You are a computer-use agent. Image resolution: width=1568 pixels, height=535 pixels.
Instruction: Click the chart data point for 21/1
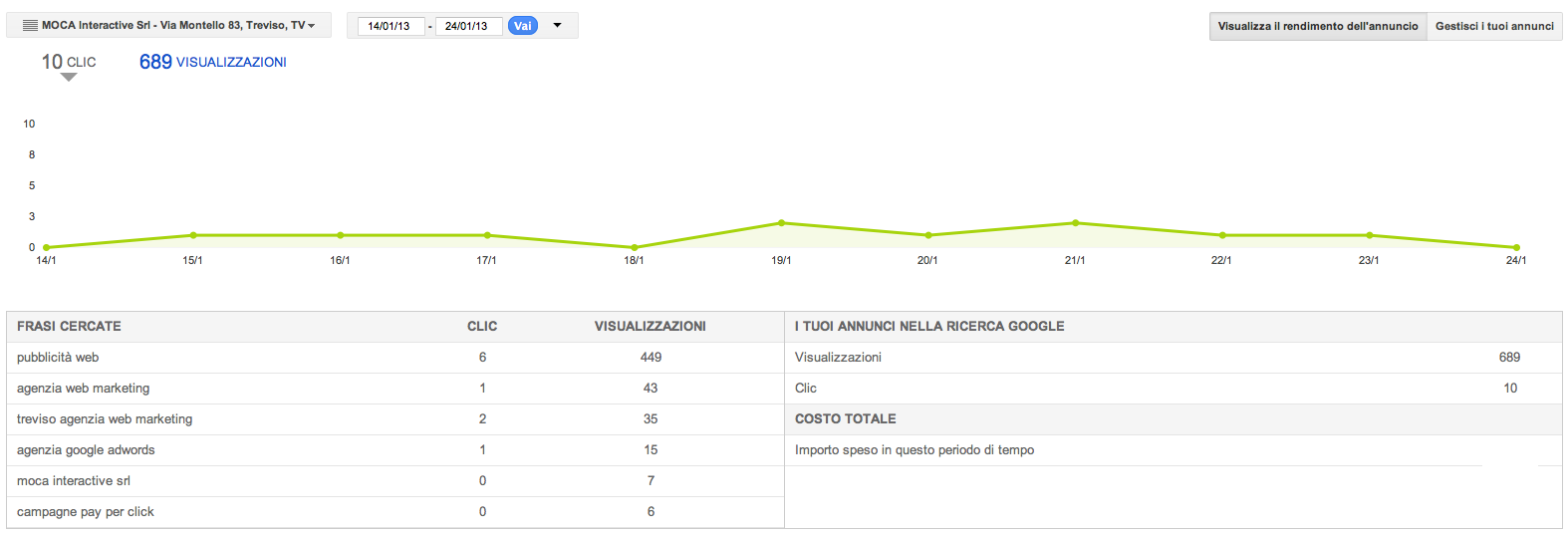(x=1075, y=223)
